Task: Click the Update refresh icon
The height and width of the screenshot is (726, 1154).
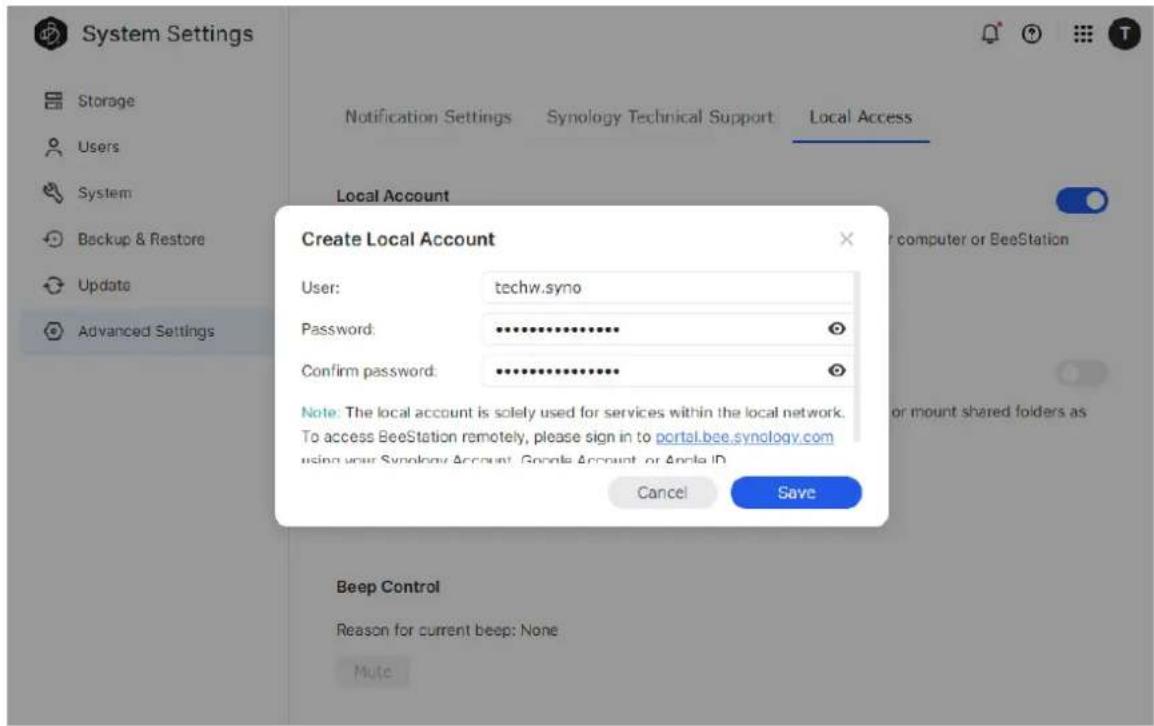Action: pos(53,285)
